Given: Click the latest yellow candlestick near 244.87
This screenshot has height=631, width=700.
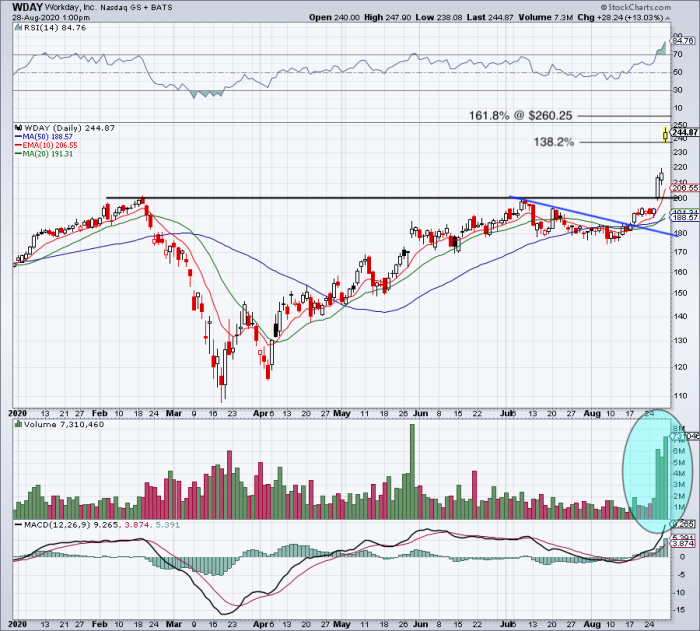Looking at the screenshot, I should 666,134.
